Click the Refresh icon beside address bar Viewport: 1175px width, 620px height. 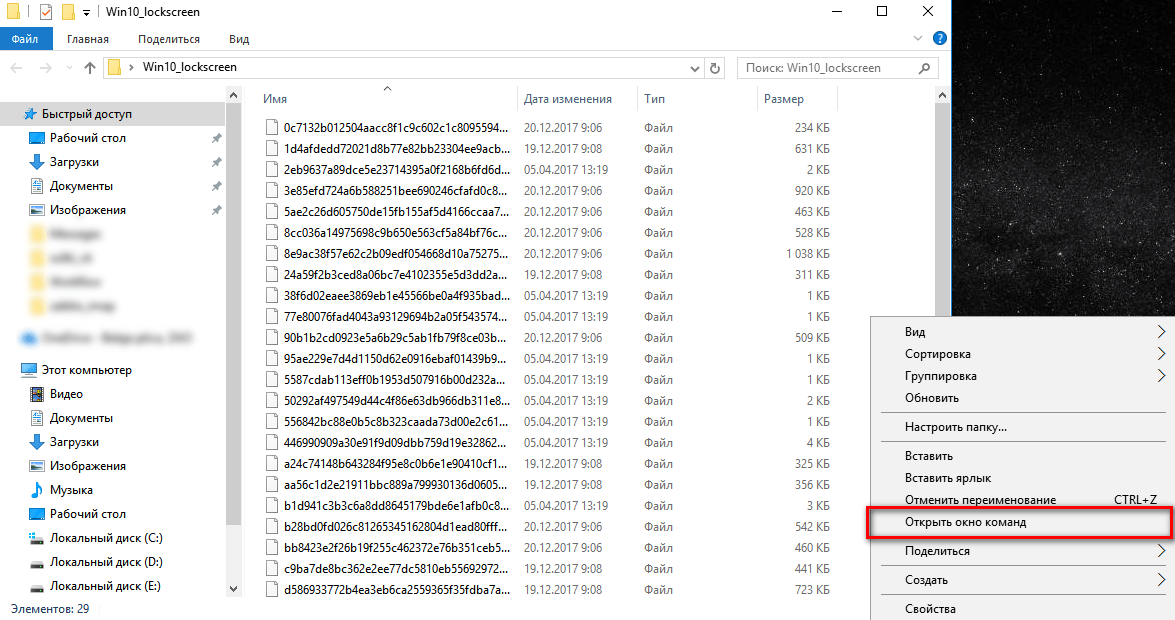(x=714, y=68)
